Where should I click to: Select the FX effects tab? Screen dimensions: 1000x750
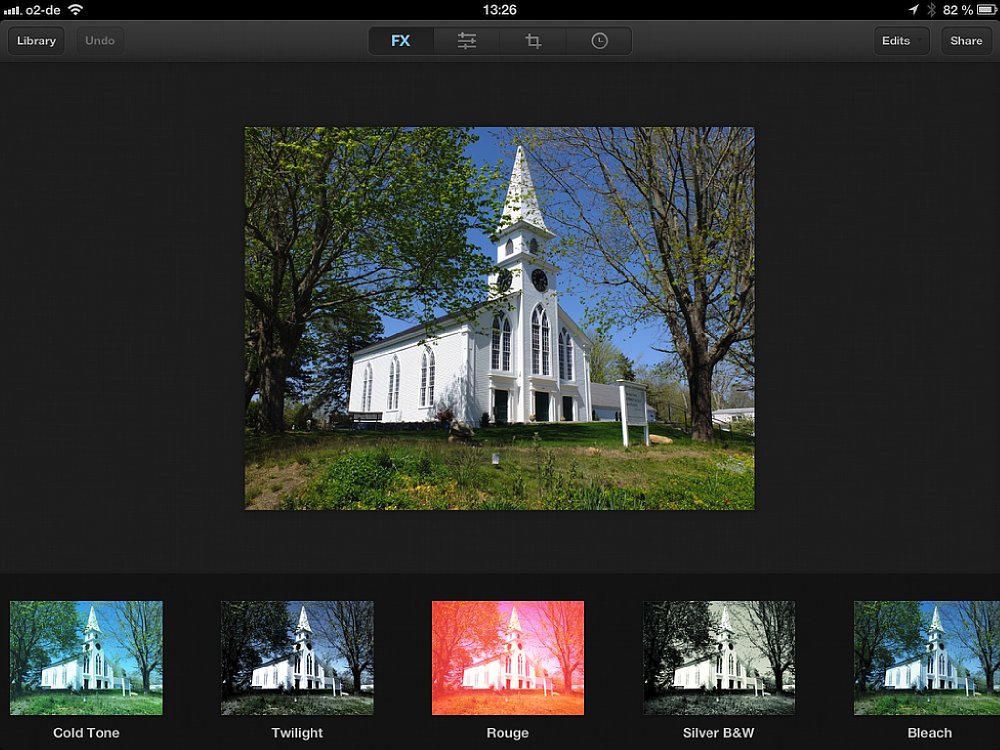point(401,41)
